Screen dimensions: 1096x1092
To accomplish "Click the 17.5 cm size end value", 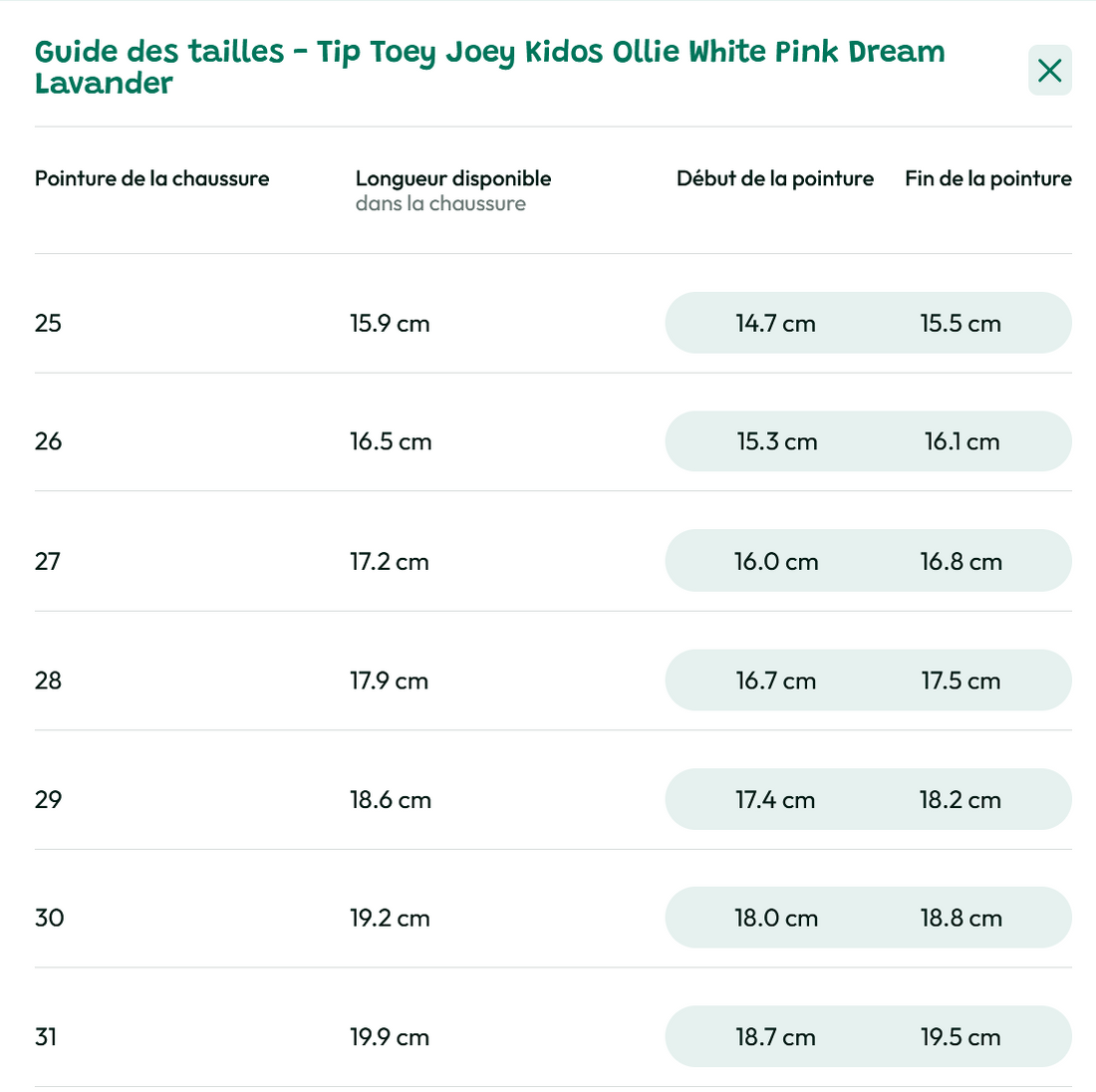I will click(x=960, y=681).
